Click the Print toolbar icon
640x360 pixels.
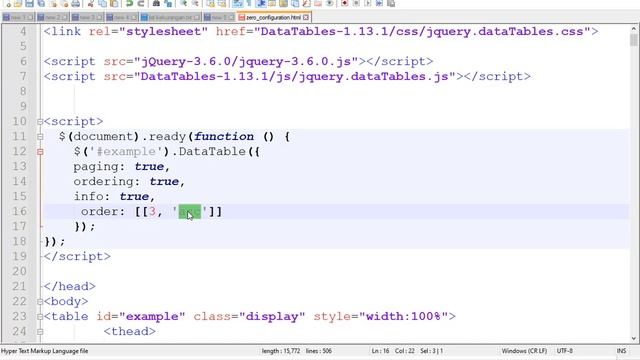click(x=76, y=4)
